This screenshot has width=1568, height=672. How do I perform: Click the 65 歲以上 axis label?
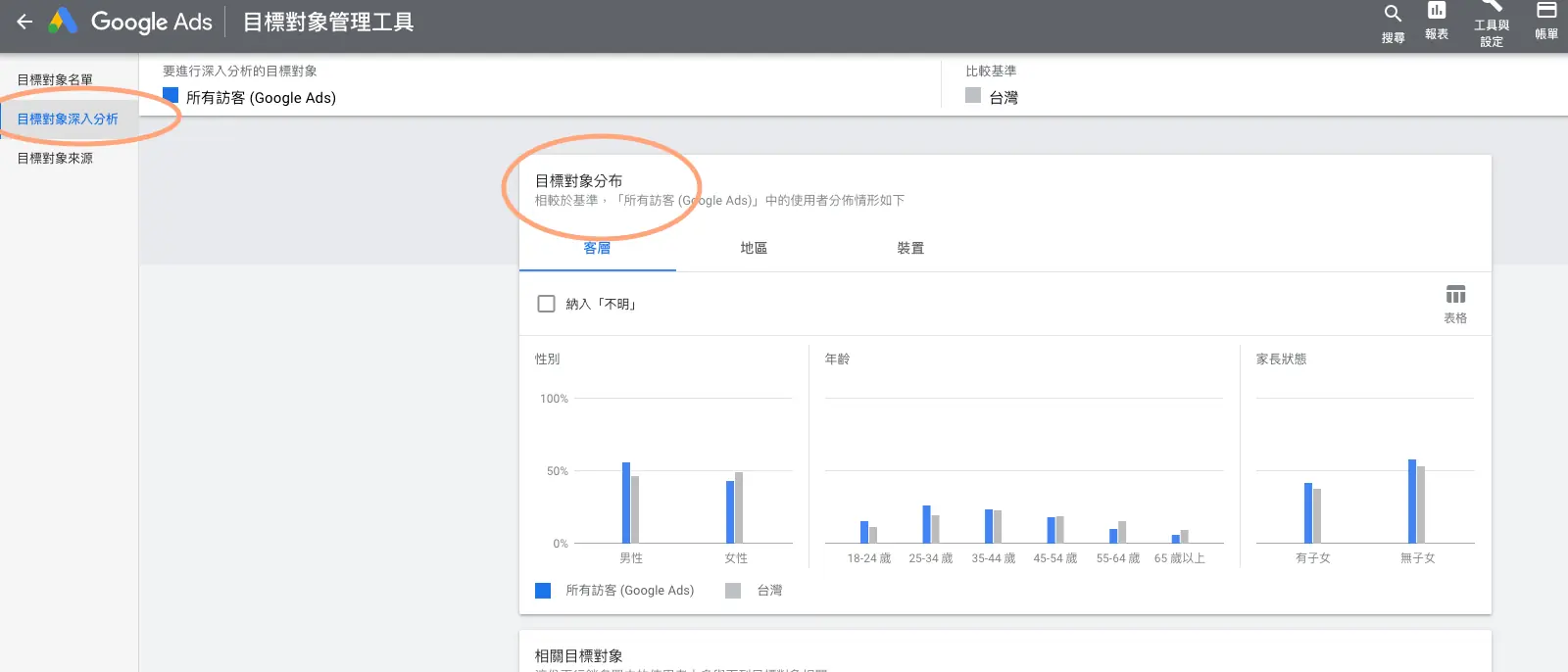[x=1179, y=558]
